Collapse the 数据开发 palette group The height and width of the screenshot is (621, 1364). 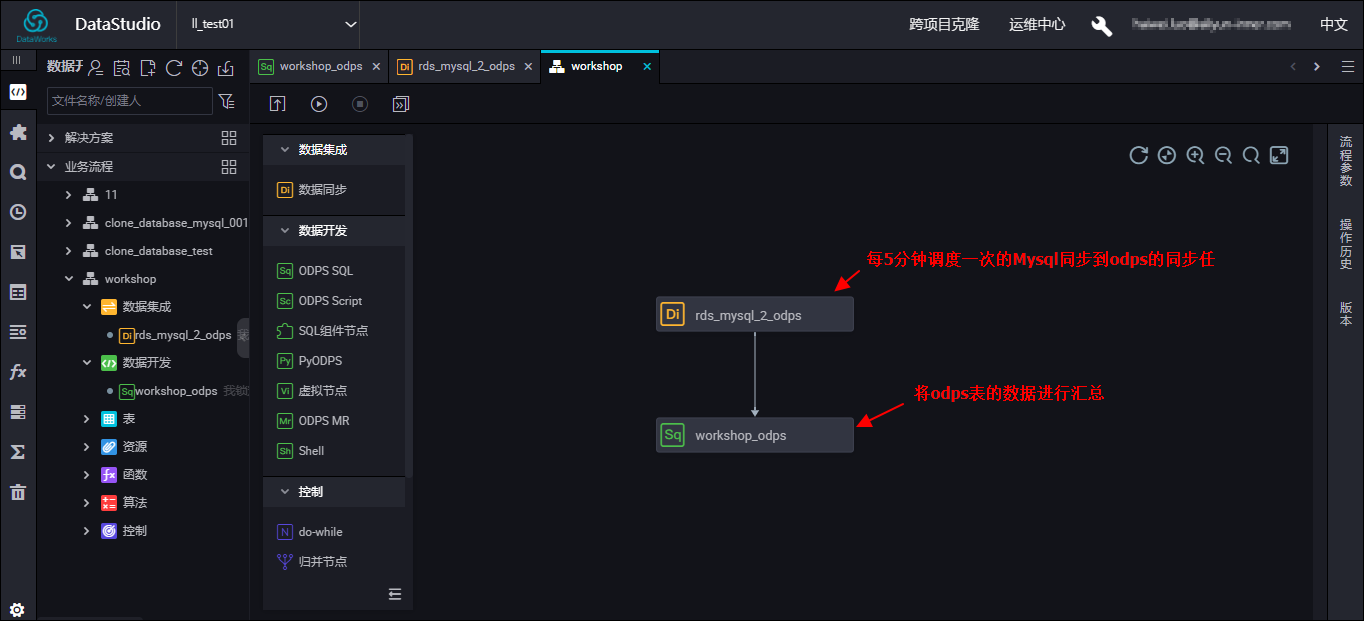(285, 230)
